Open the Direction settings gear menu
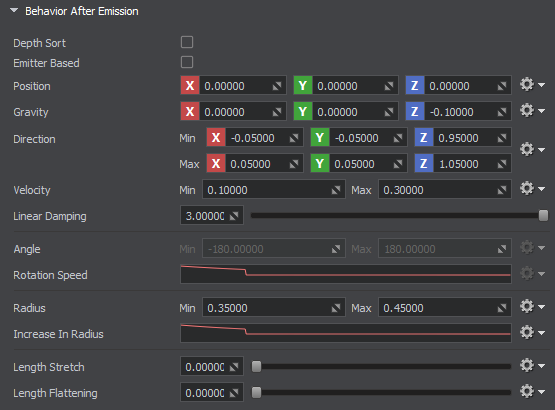 [532, 150]
